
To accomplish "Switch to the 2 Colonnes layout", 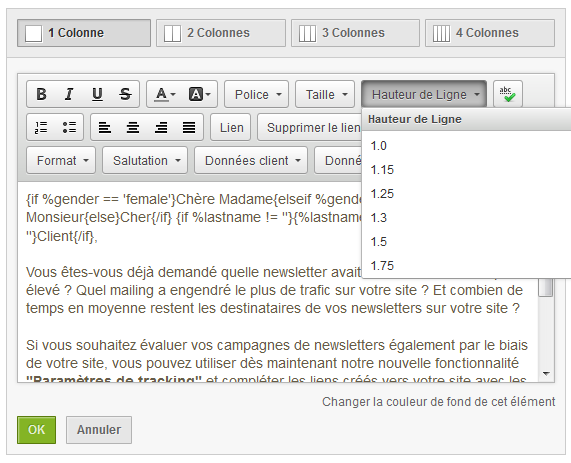I will (x=221, y=33).
